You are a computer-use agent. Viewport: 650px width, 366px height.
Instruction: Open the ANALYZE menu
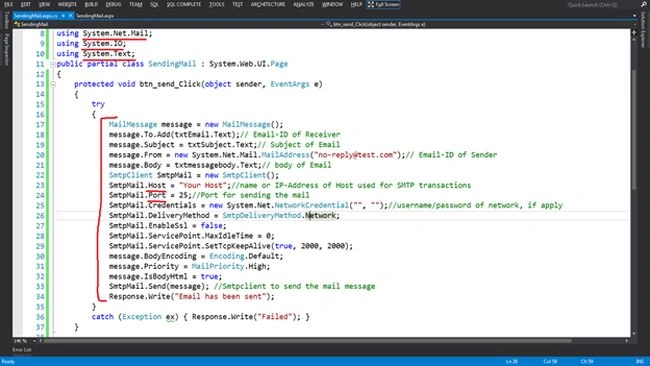303,4
